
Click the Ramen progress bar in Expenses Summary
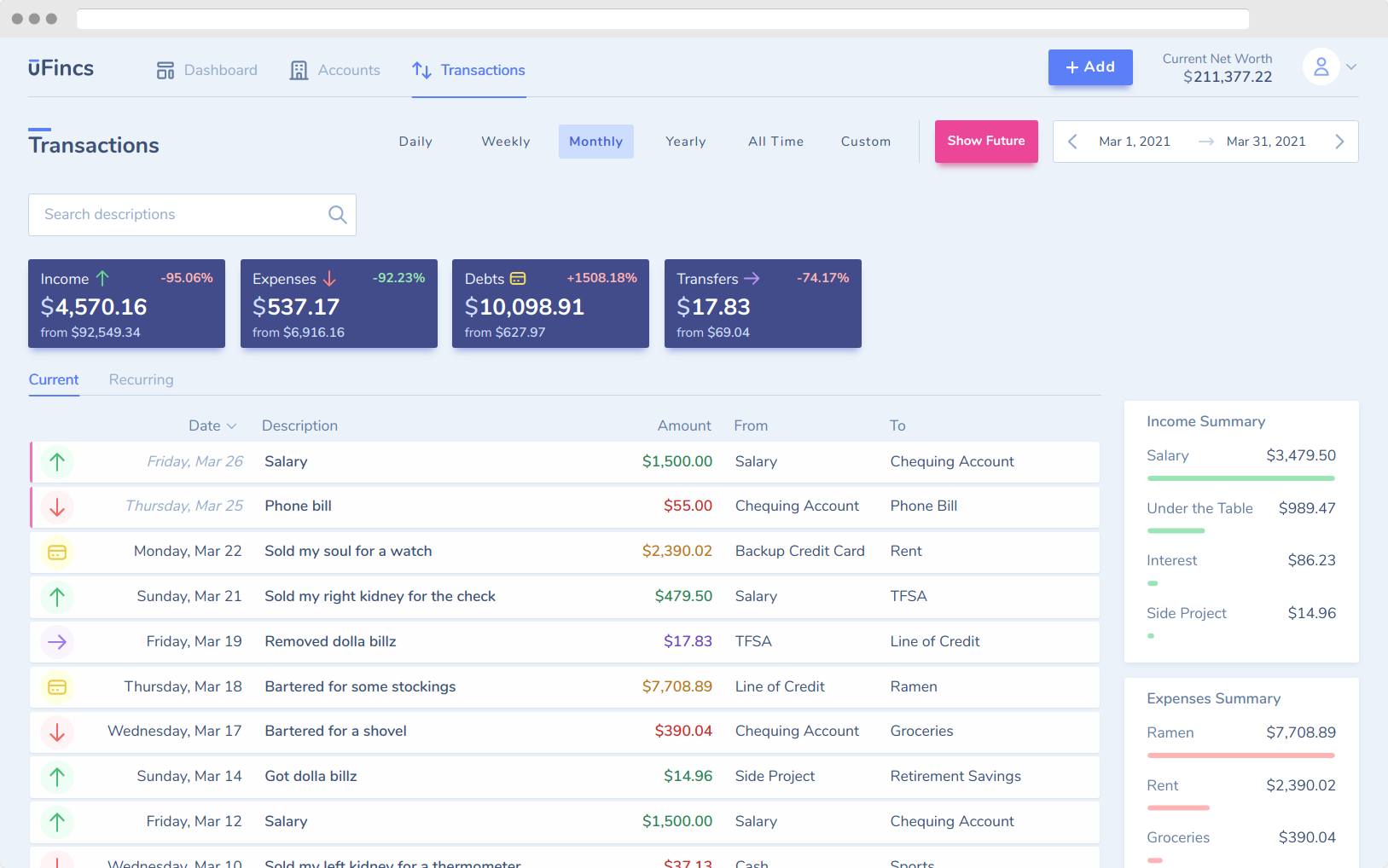[1240, 755]
